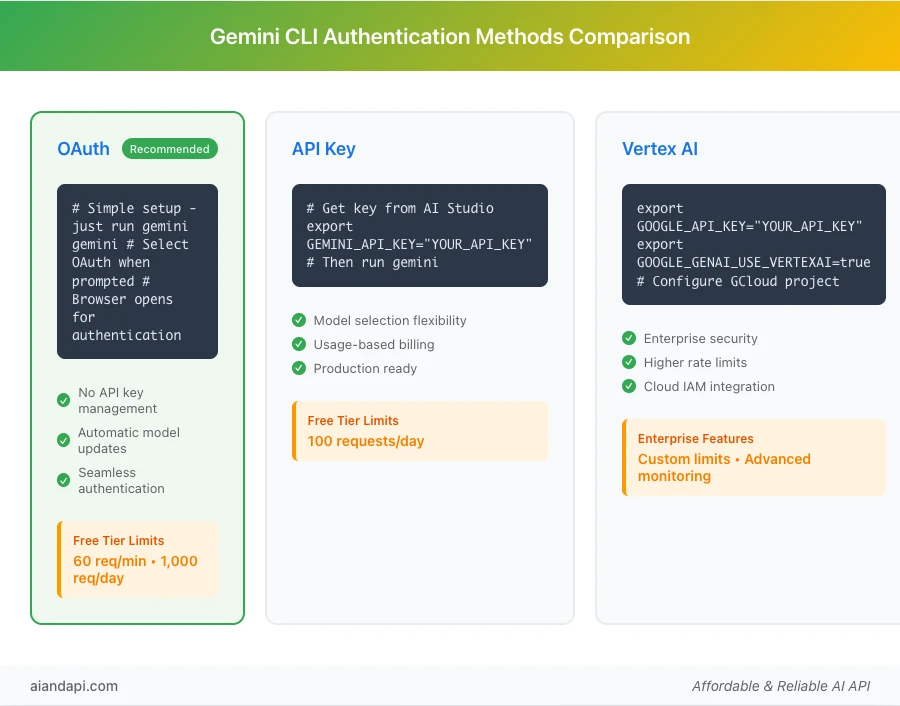This screenshot has height=706, width=900.
Task: Click the text No API key management
Action: (118, 401)
